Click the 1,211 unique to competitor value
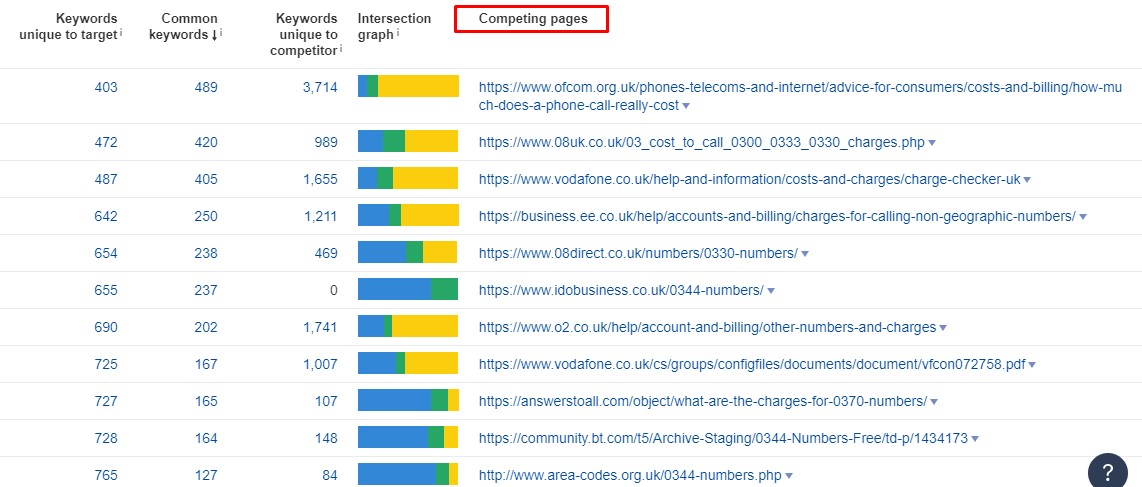The width and height of the screenshot is (1142, 487). click(320, 217)
